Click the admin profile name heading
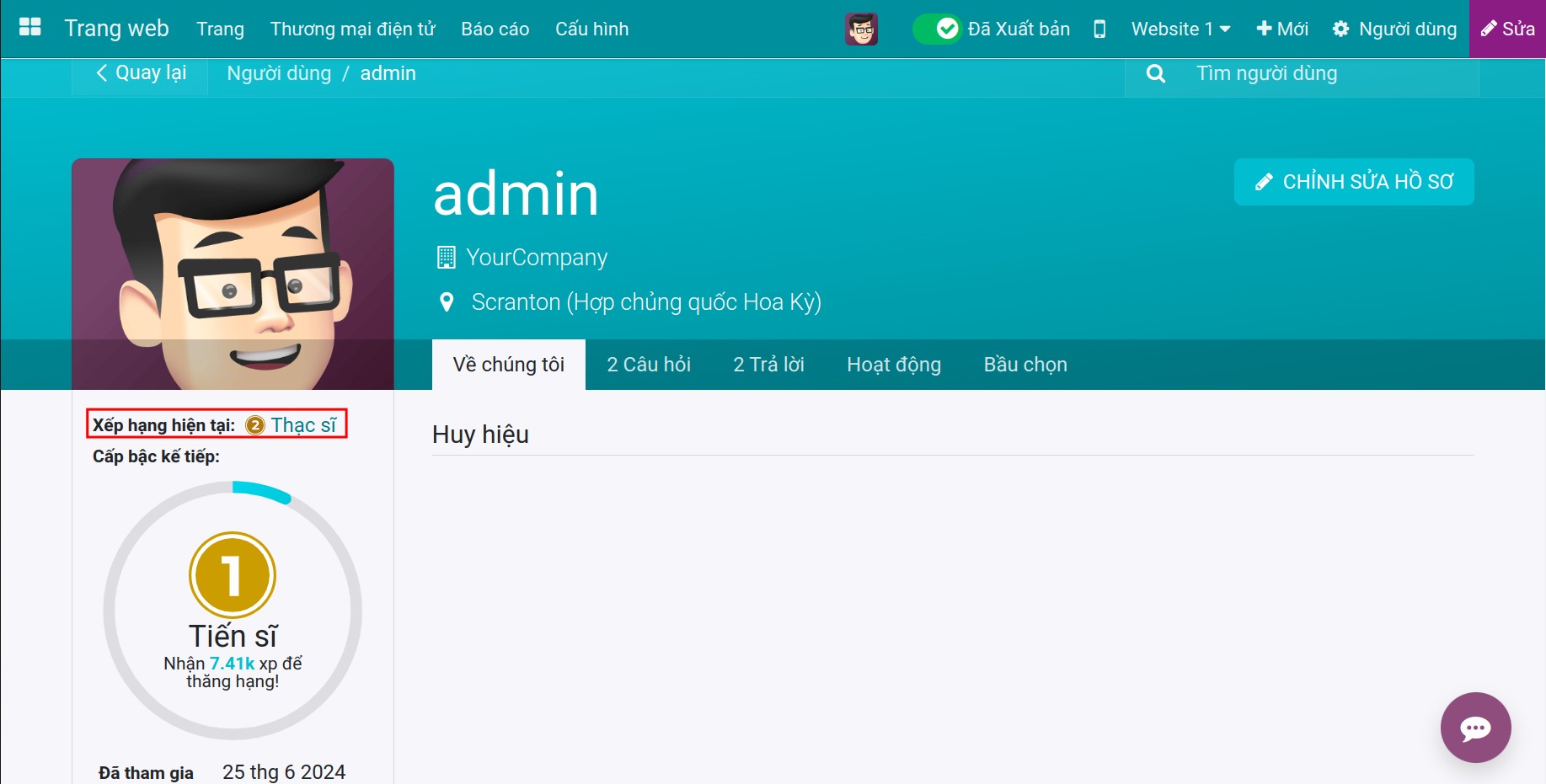 [516, 194]
